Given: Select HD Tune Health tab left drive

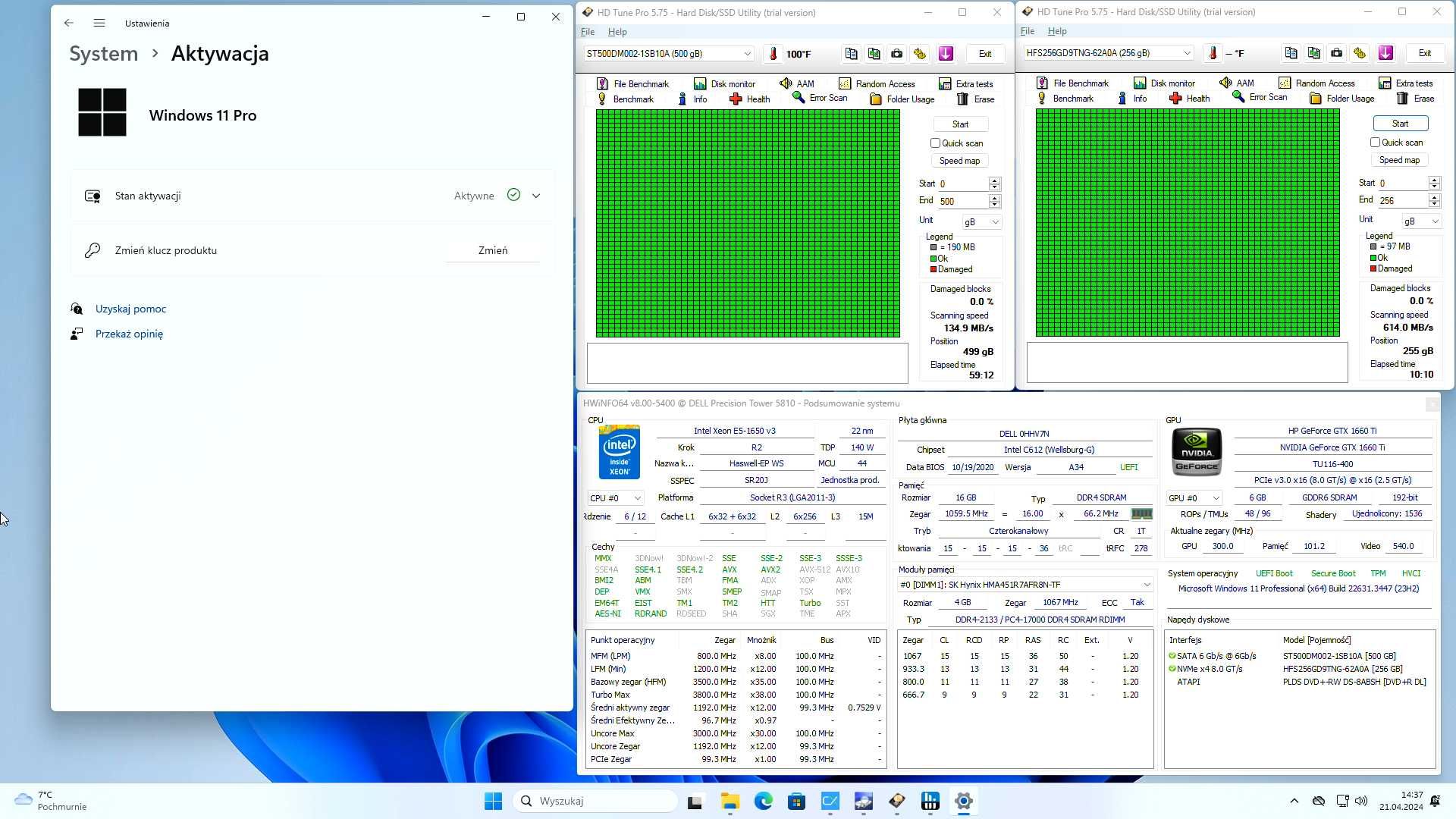Looking at the screenshot, I should (758, 98).
